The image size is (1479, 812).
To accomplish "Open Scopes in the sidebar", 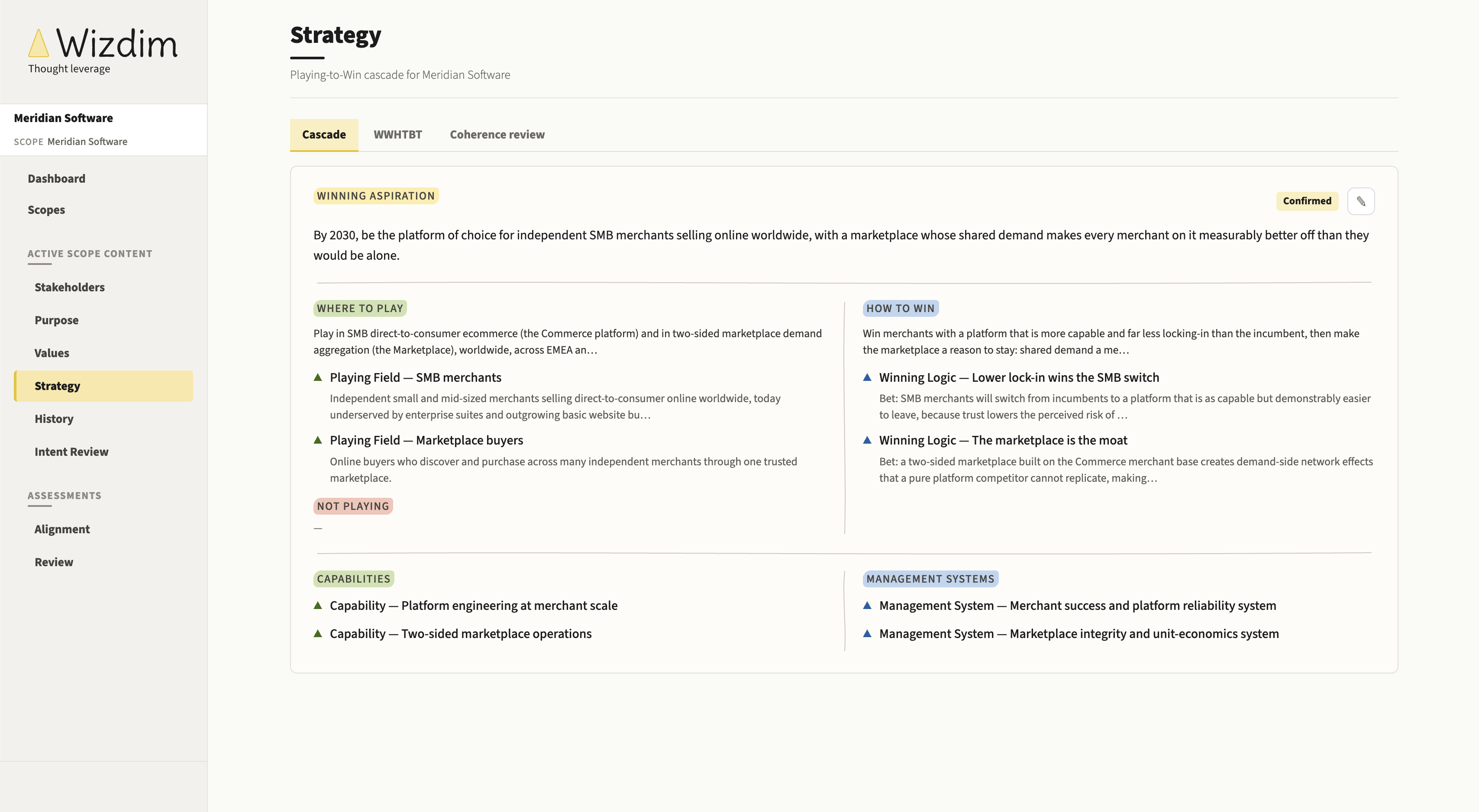I will [x=46, y=210].
